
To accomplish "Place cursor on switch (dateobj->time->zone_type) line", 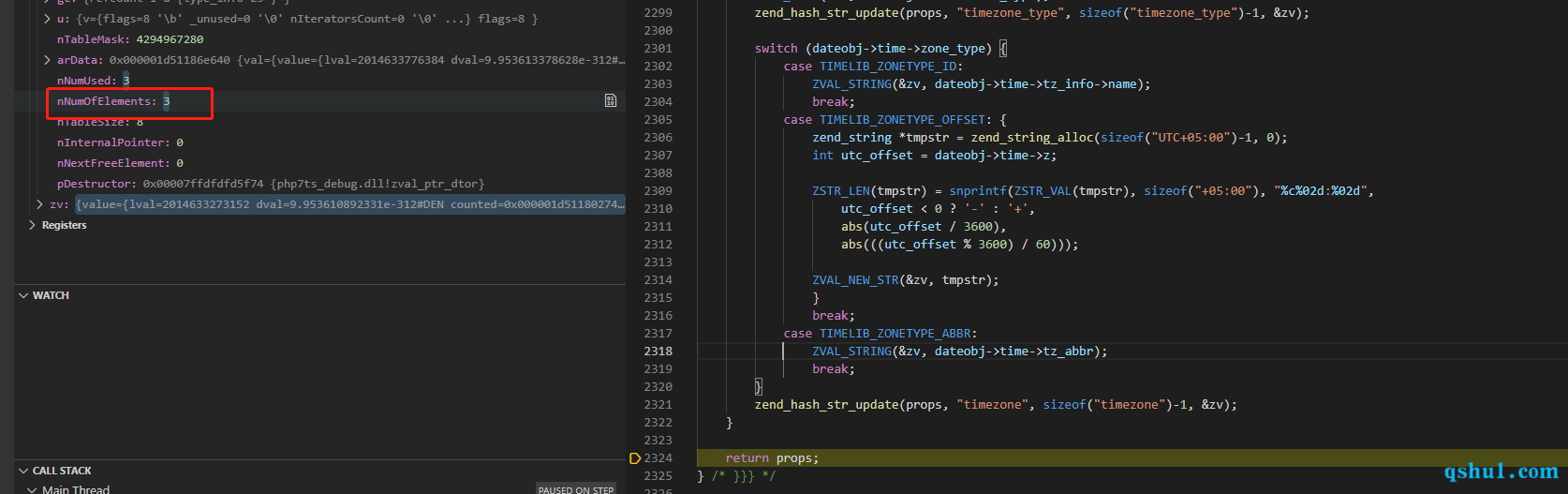I will pyautogui.click(x=880, y=49).
